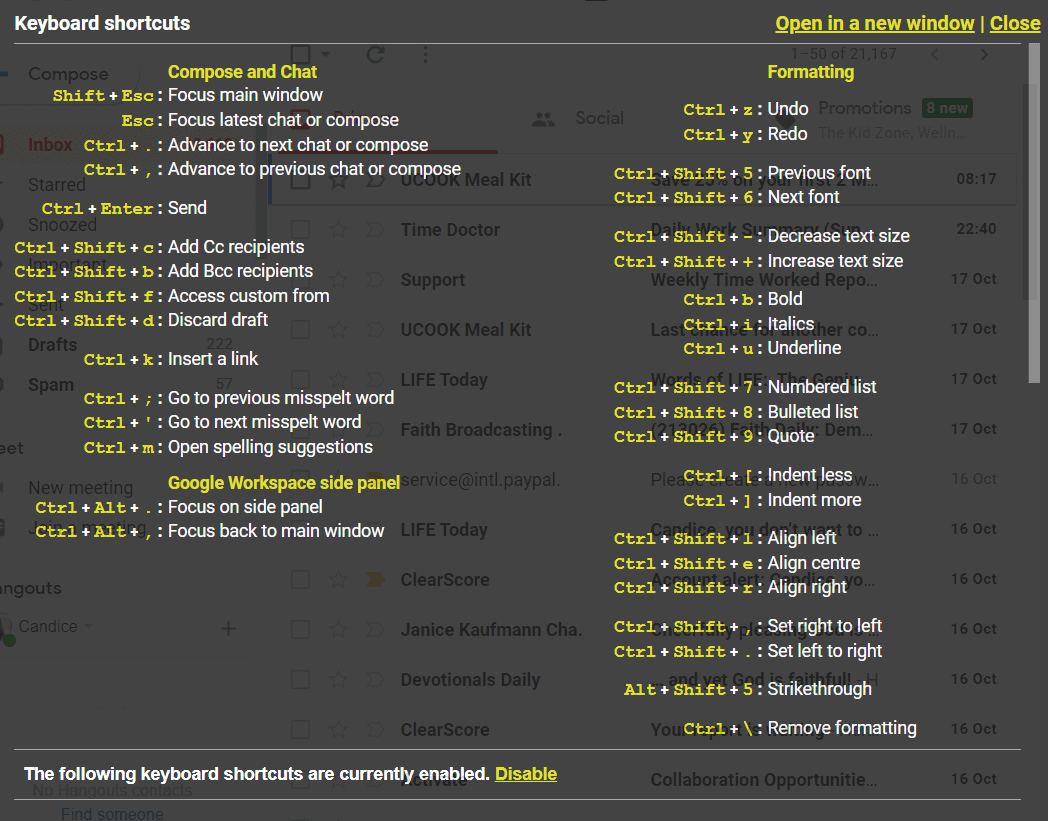Click the green presence dot next to Candice

coord(9,639)
